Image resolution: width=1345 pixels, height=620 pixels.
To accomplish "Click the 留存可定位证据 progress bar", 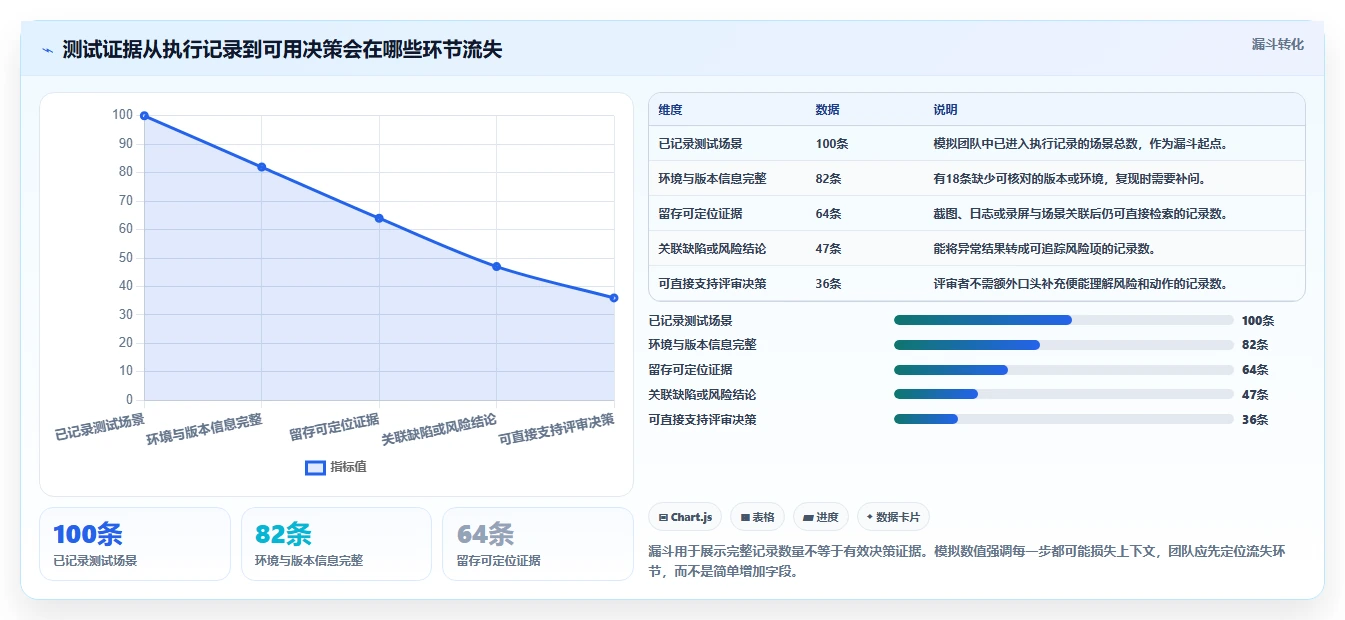I will (x=1064, y=370).
